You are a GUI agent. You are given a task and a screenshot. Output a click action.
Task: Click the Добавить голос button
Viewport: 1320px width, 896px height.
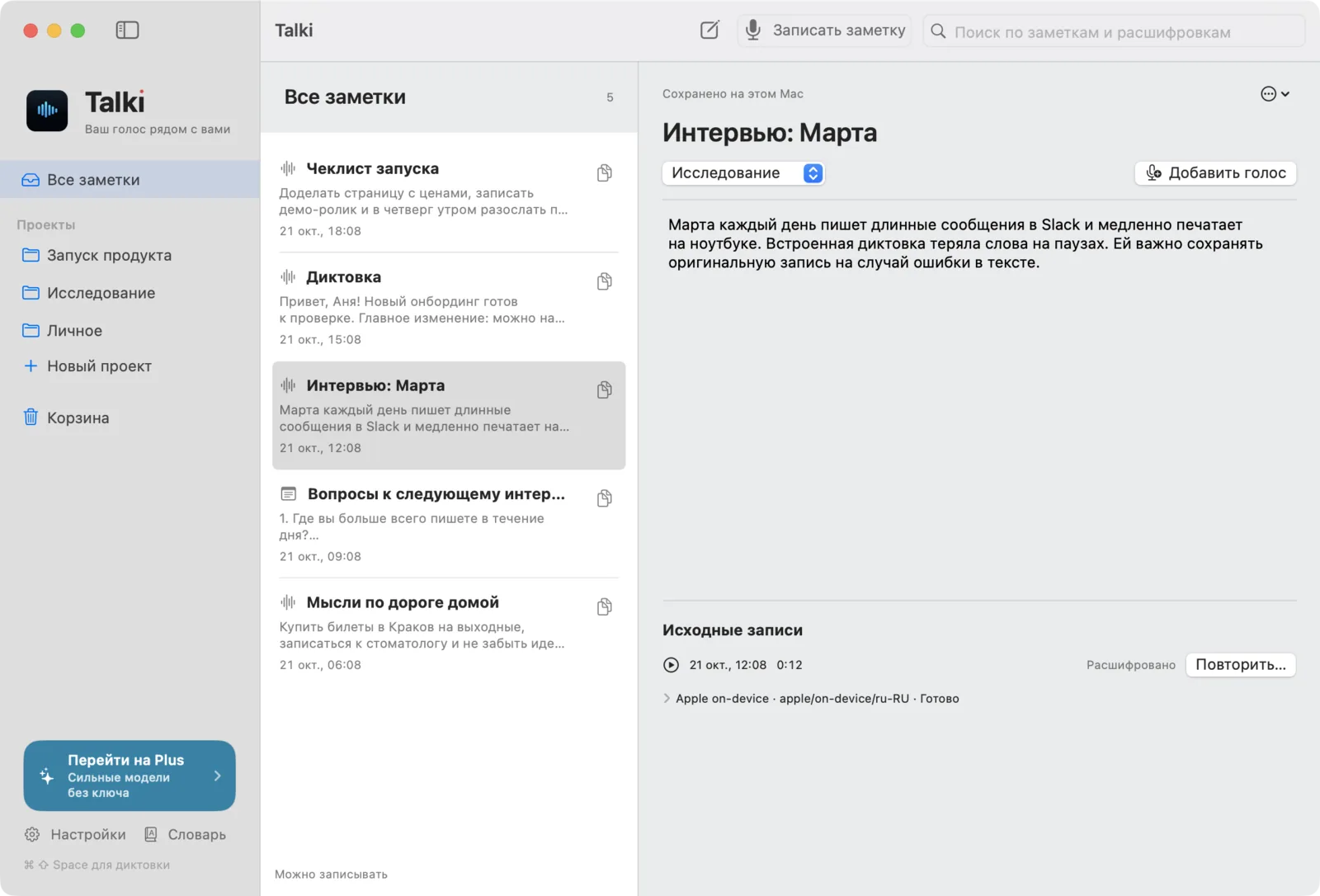click(x=1215, y=173)
